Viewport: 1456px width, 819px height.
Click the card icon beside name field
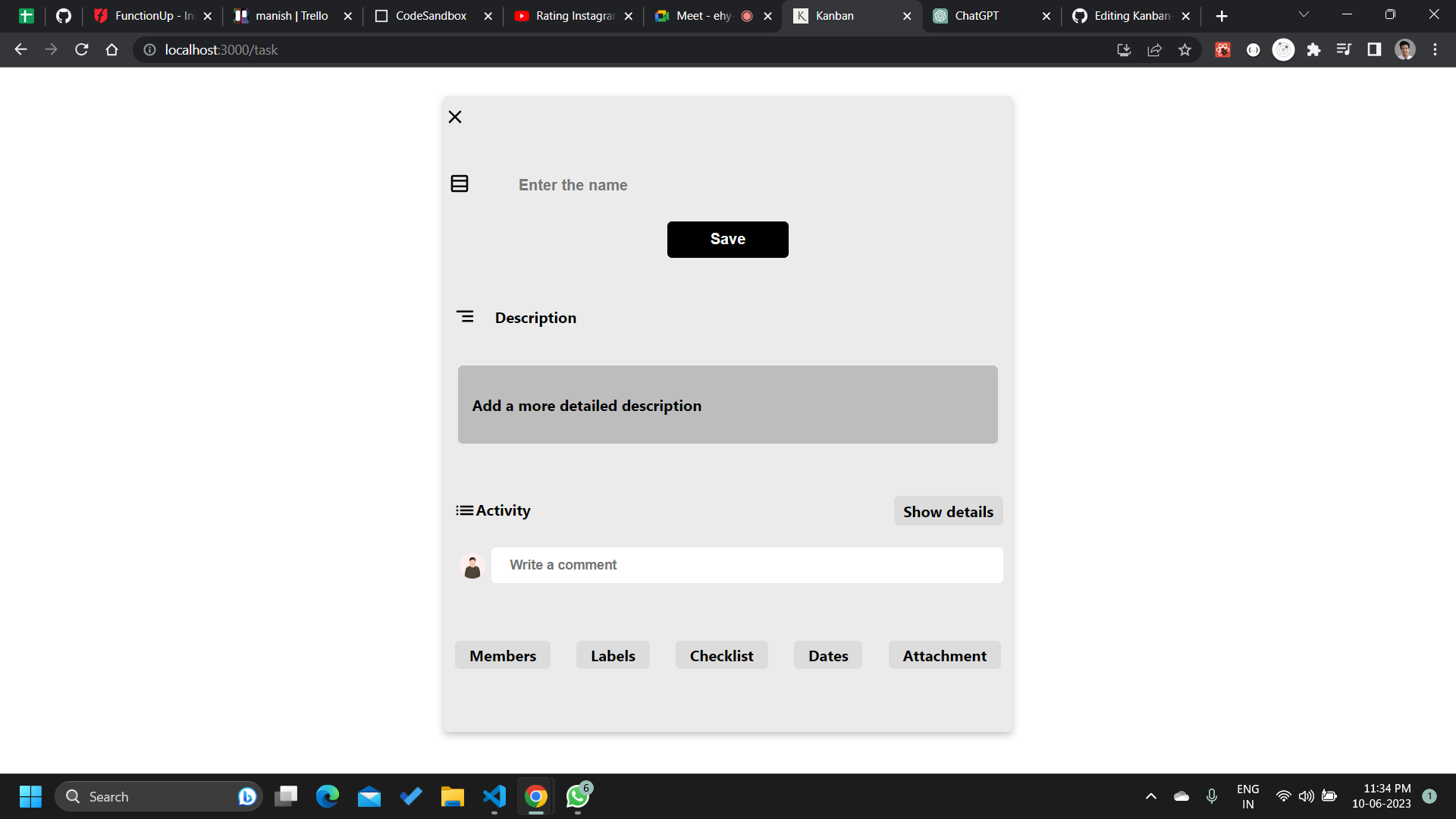(x=460, y=183)
